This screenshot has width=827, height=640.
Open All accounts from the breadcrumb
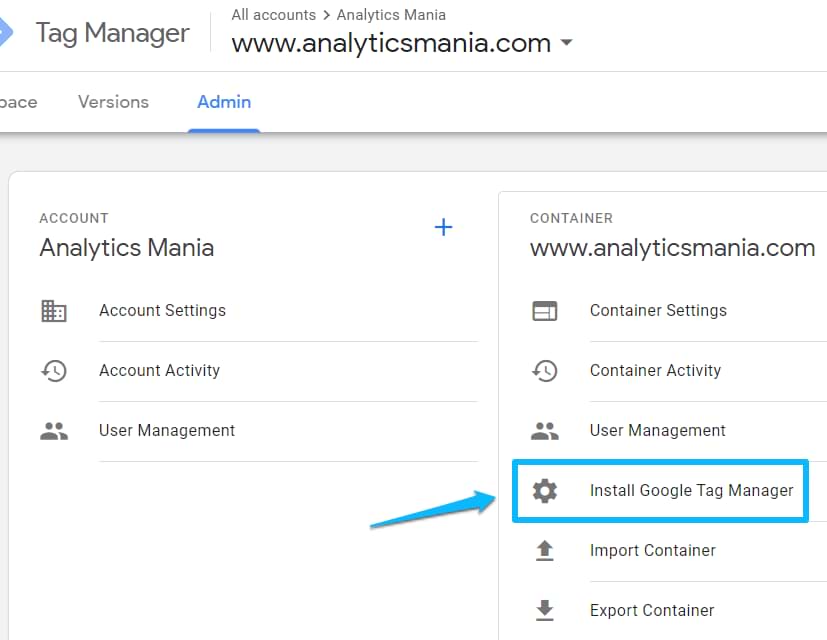tap(273, 14)
